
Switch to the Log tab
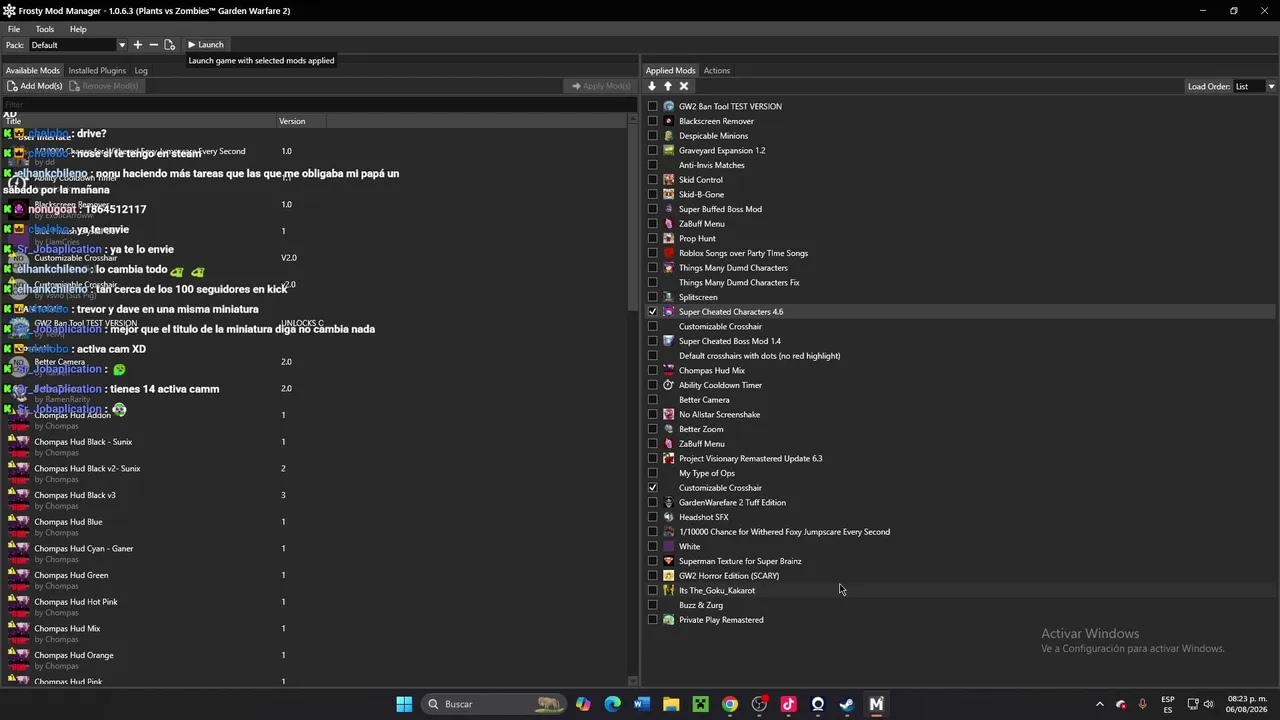point(141,71)
